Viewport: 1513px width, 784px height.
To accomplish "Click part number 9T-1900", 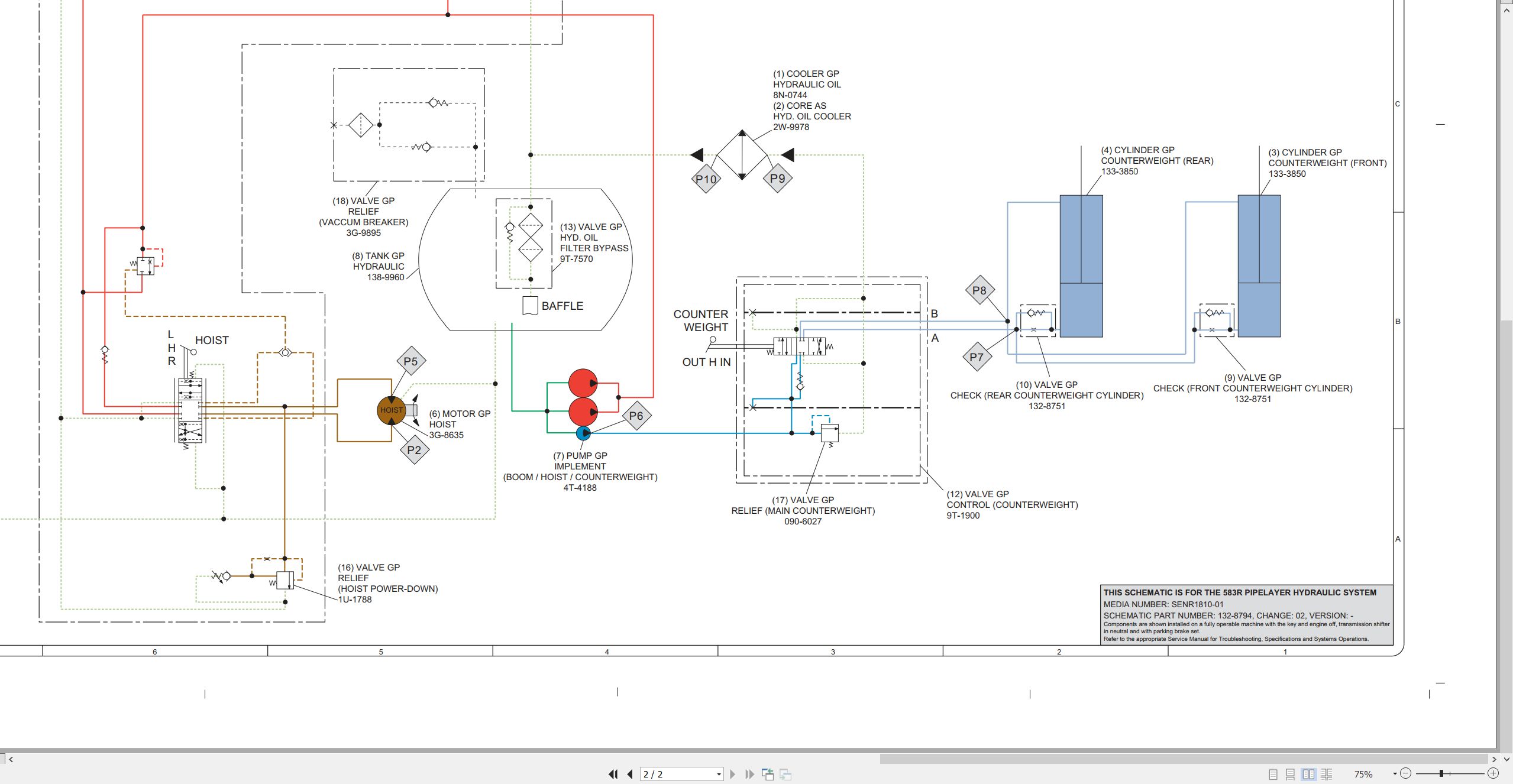I will [x=963, y=516].
